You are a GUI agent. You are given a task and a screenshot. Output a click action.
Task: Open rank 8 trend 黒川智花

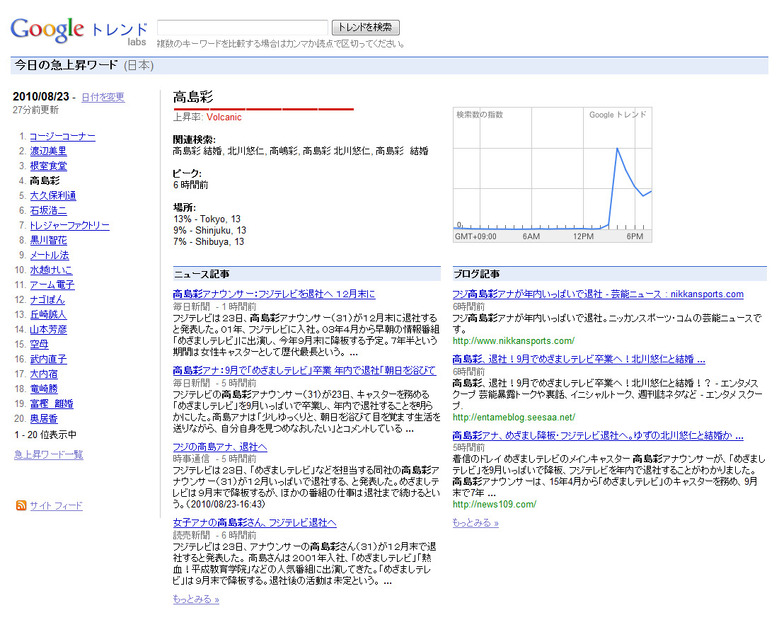[x=48, y=240]
